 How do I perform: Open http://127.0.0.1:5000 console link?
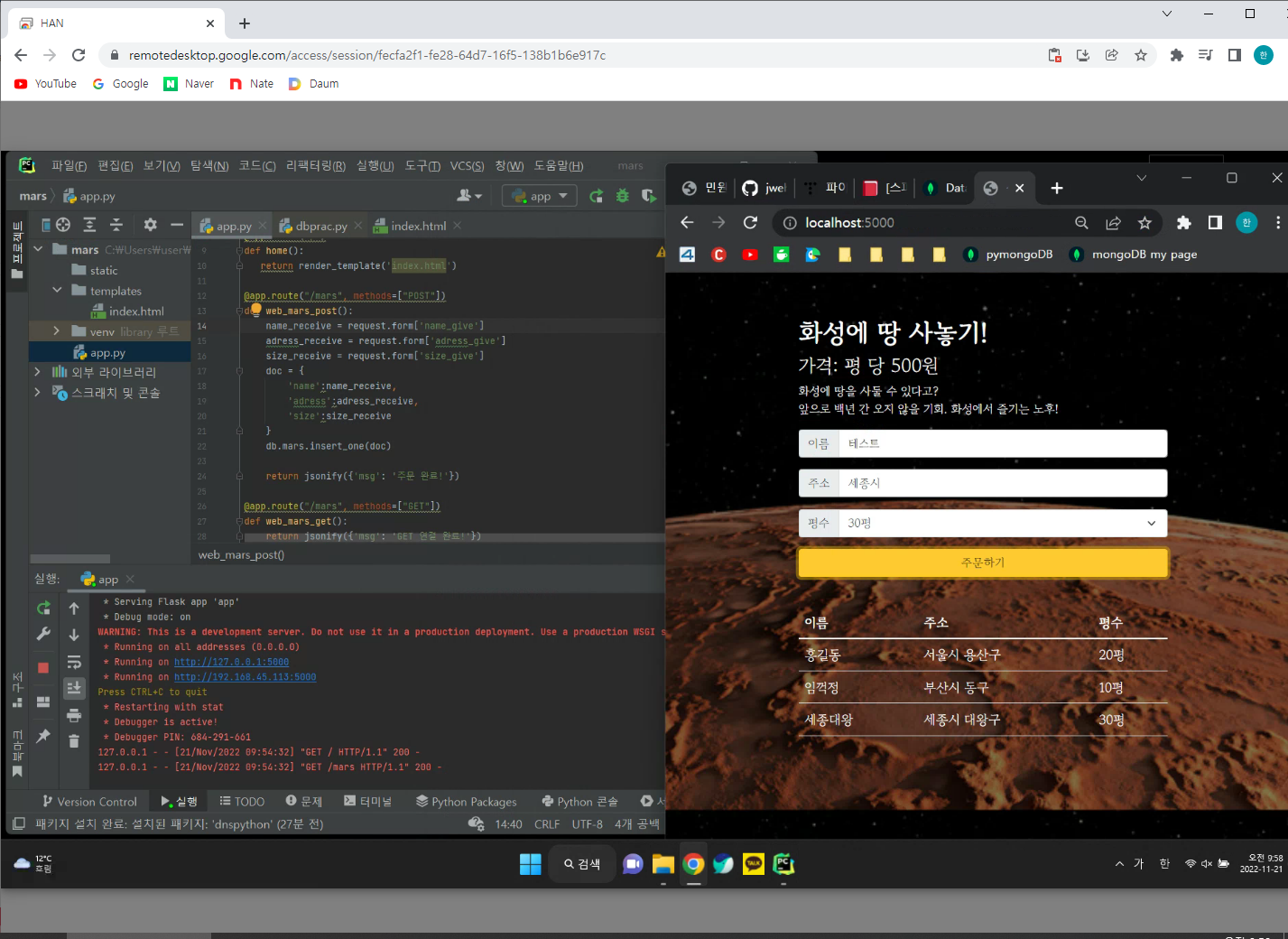[x=231, y=662]
